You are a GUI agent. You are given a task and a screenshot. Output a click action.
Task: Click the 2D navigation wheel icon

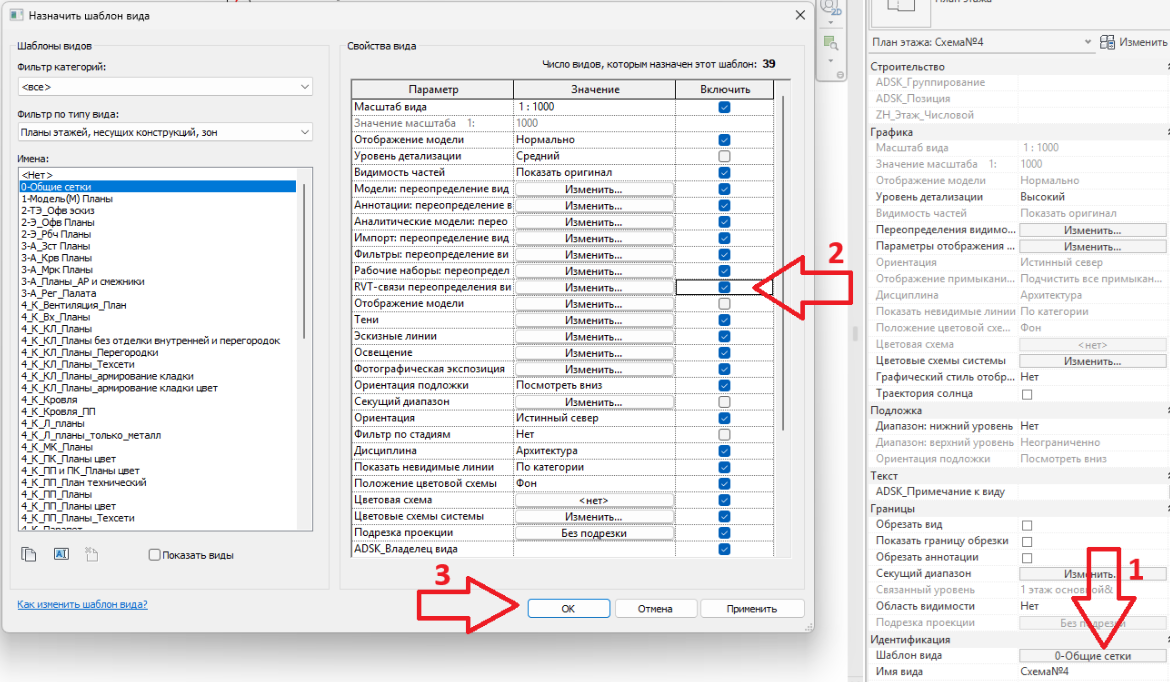click(830, 7)
